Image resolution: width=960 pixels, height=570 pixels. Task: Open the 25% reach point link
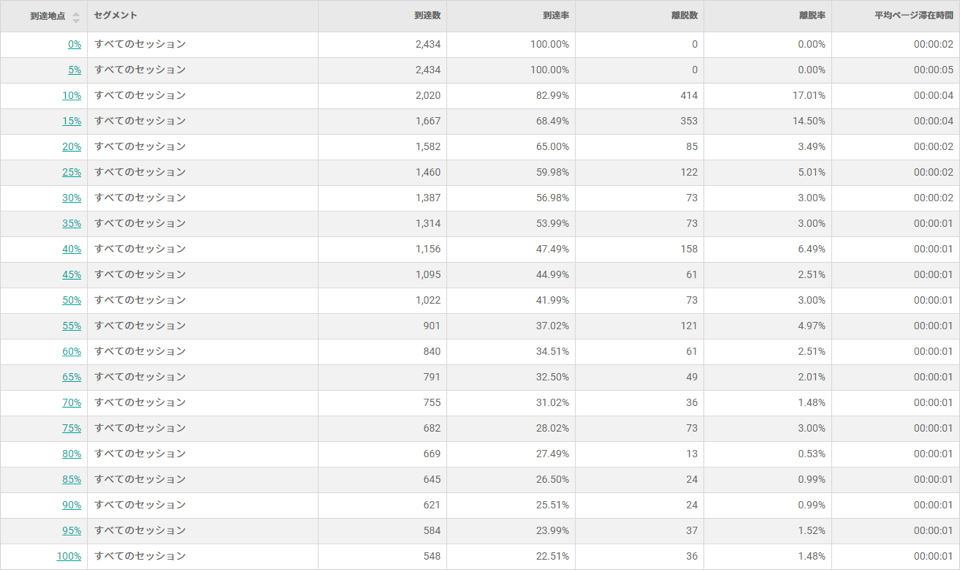(71, 172)
